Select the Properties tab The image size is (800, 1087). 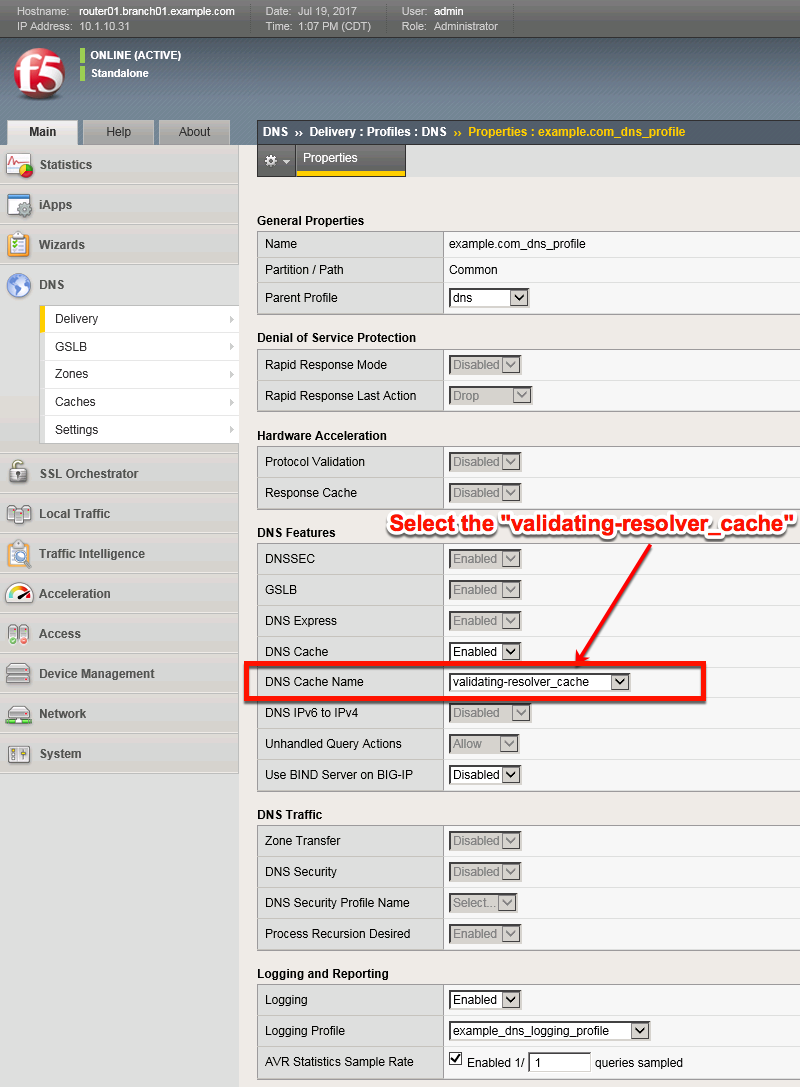coord(351,159)
